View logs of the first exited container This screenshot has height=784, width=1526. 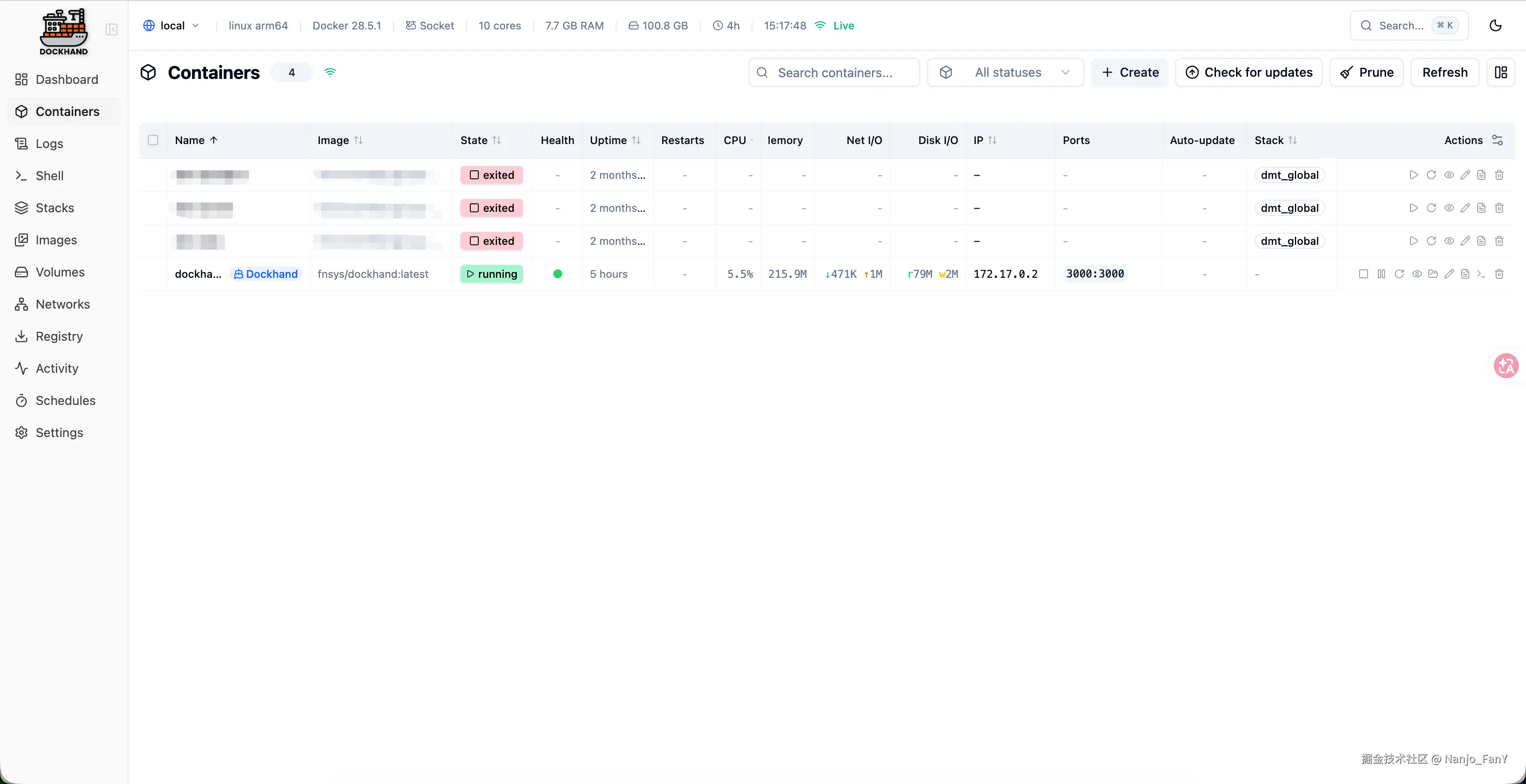[1481, 175]
